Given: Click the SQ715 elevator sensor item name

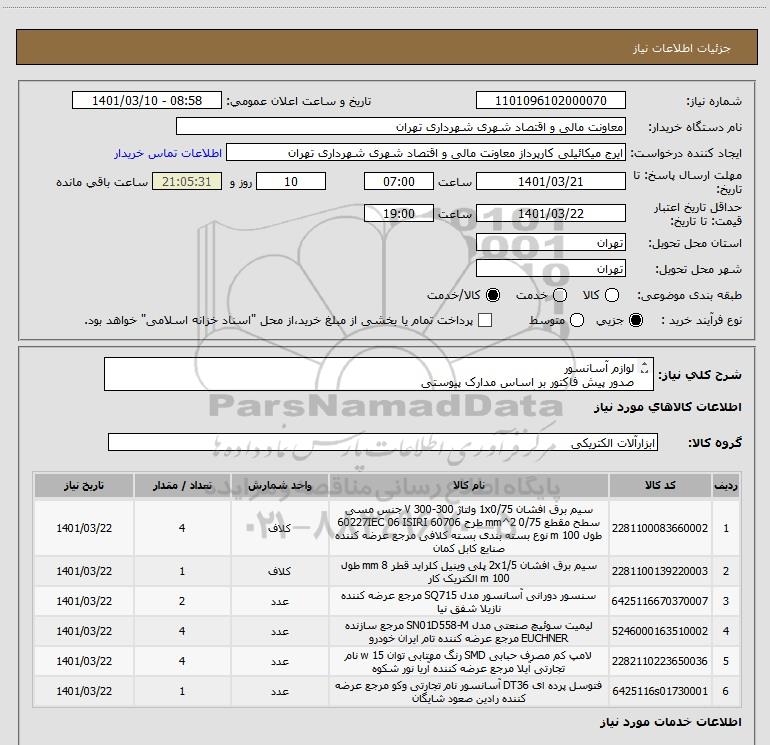Looking at the screenshot, I should [x=468, y=602].
